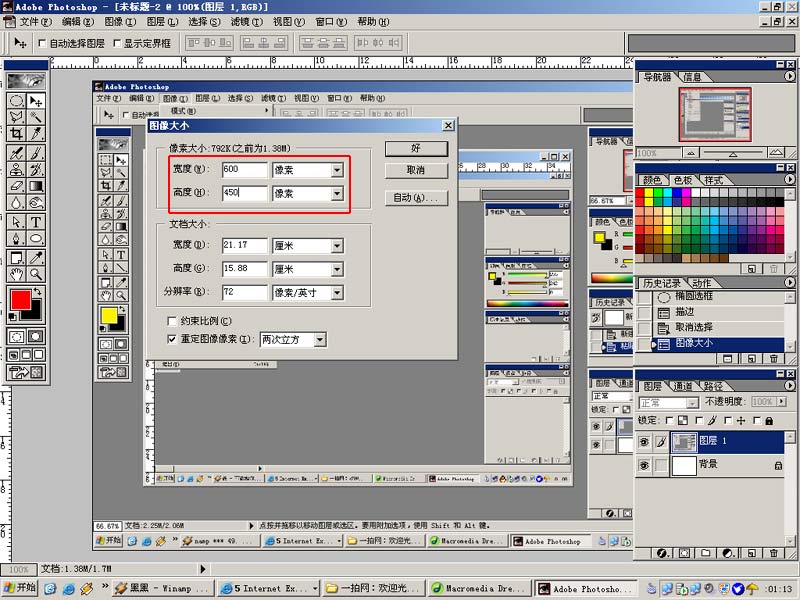Click delete layer trash icon in Layers panel
800x600 pixels.
[773, 553]
